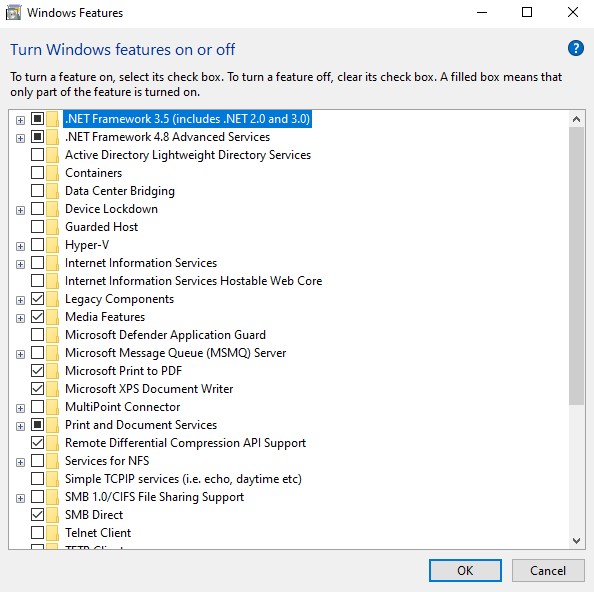Check the Containers feature box
The image size is (594, 592).
click(x=38, y=172)
